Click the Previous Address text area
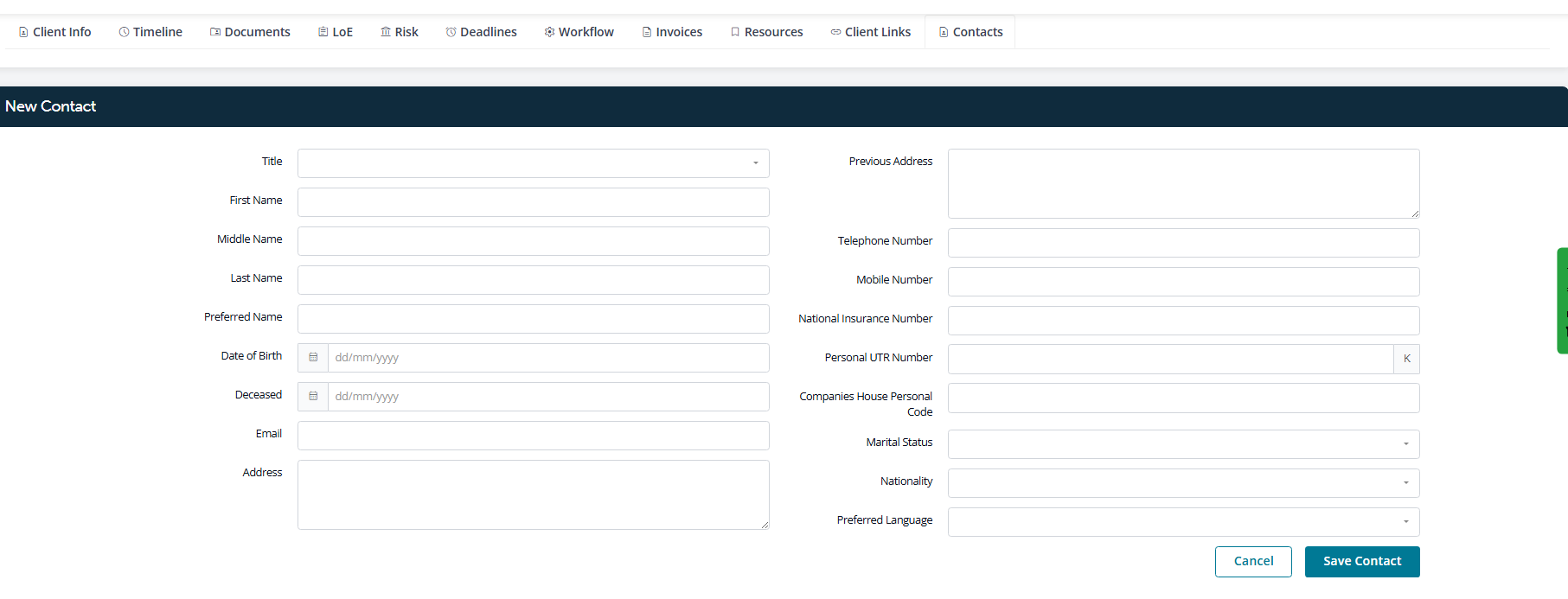Viewport: 1568px width, 599px height. [x=1183, y=183]
